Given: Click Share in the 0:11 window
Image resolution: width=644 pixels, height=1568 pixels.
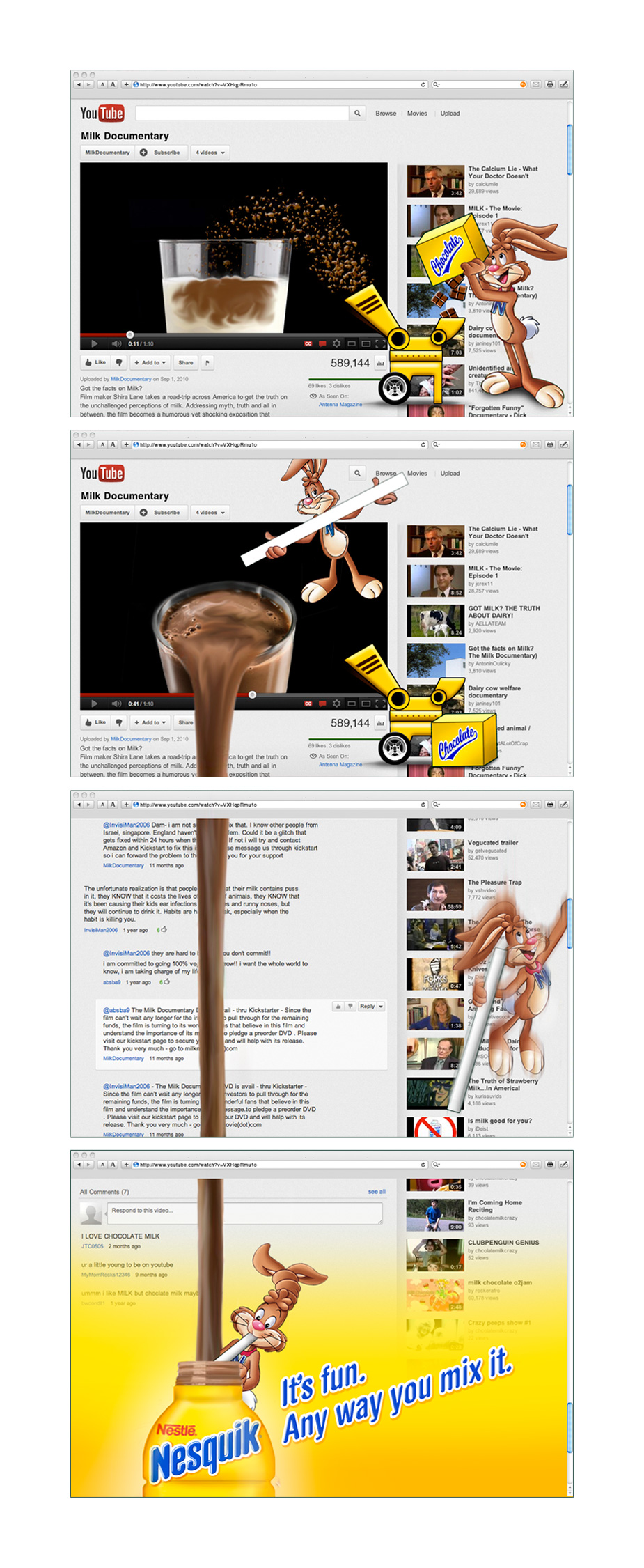Looking at the screenshot, I should click(186, 362).
